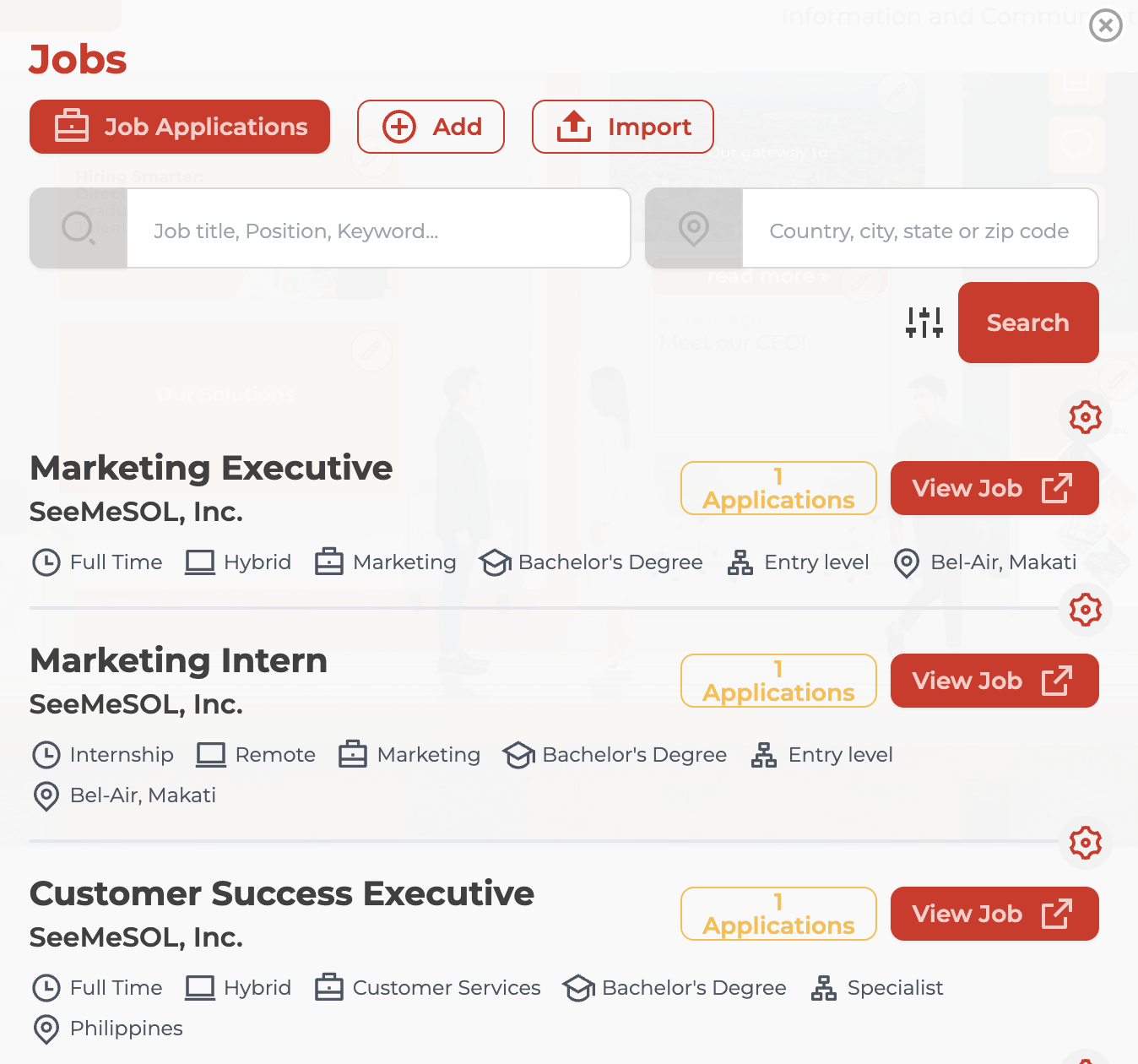This screenshot has width=1138, height=1064.
Task: View Job for Marketing Executive
Action: (x=994, y=488)
